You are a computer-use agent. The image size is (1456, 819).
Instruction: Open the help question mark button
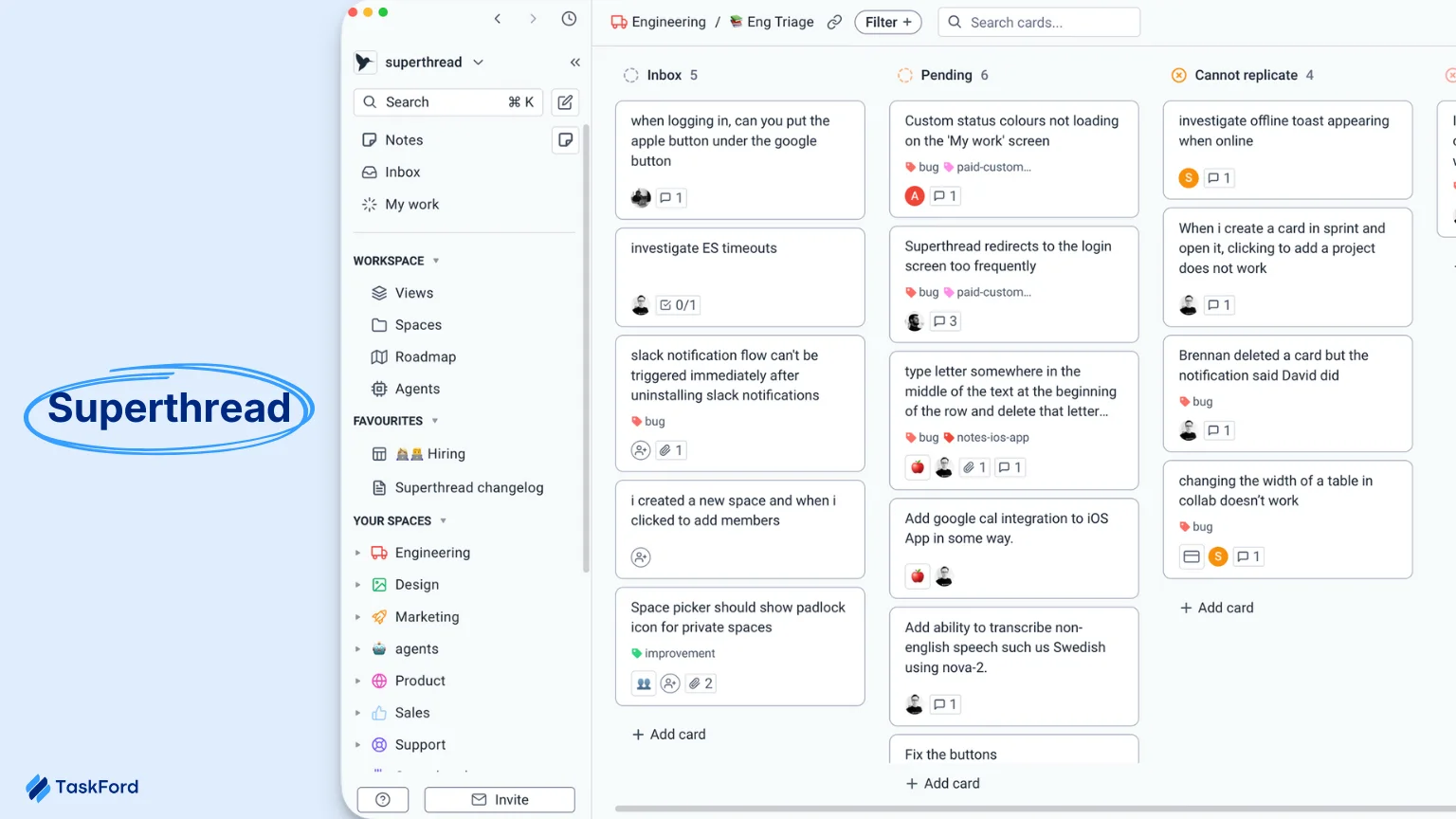click(x=383, y=800)
